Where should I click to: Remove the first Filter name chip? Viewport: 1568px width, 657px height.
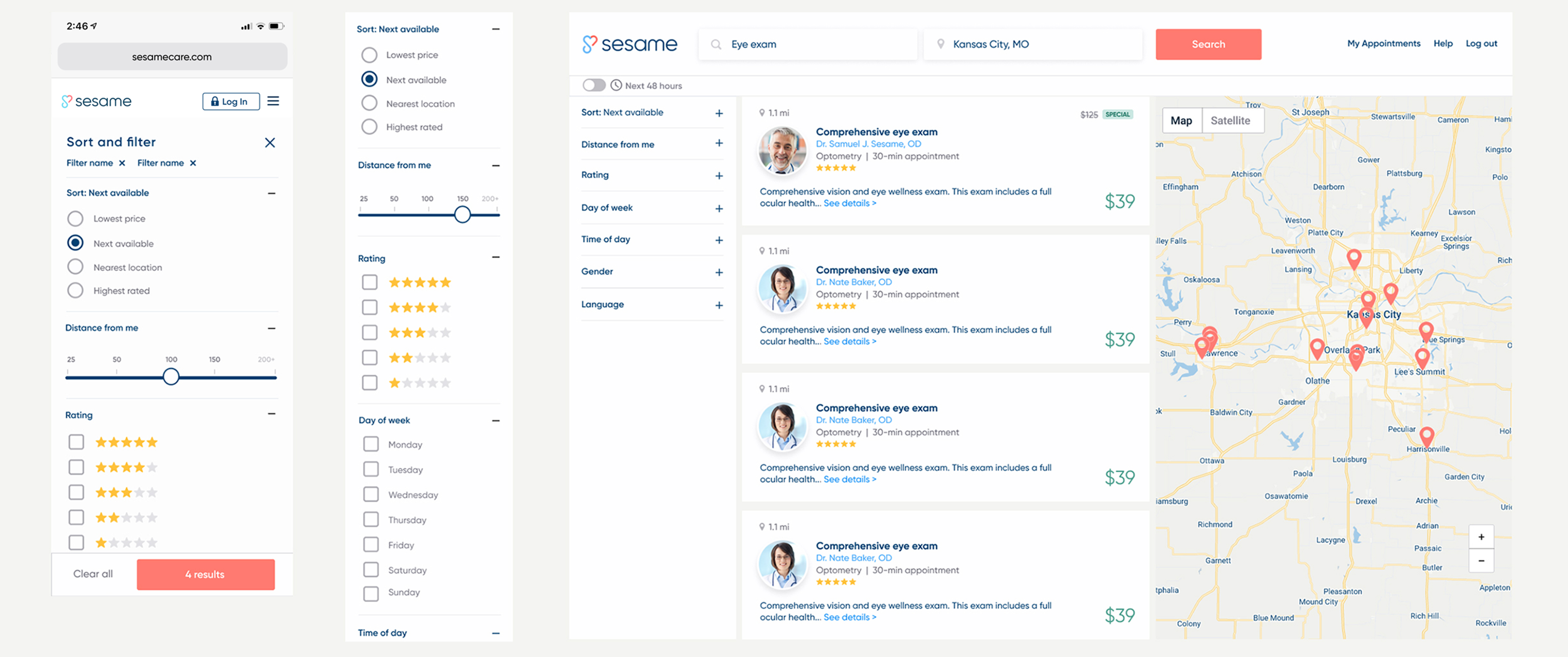coord(122,163)
